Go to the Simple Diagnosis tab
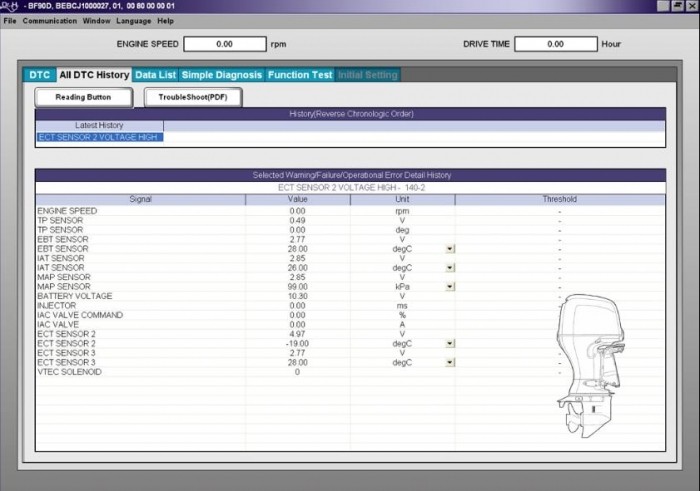This screenshot has width=700, height=491. [221, 75]
